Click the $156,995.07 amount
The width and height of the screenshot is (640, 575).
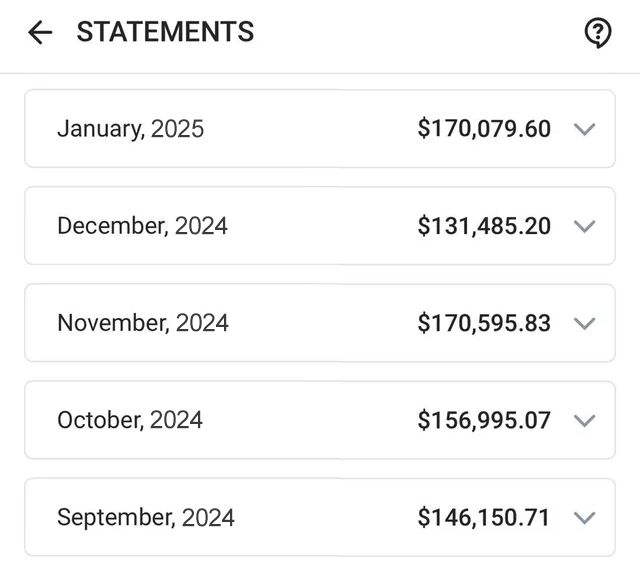point(484,420)
